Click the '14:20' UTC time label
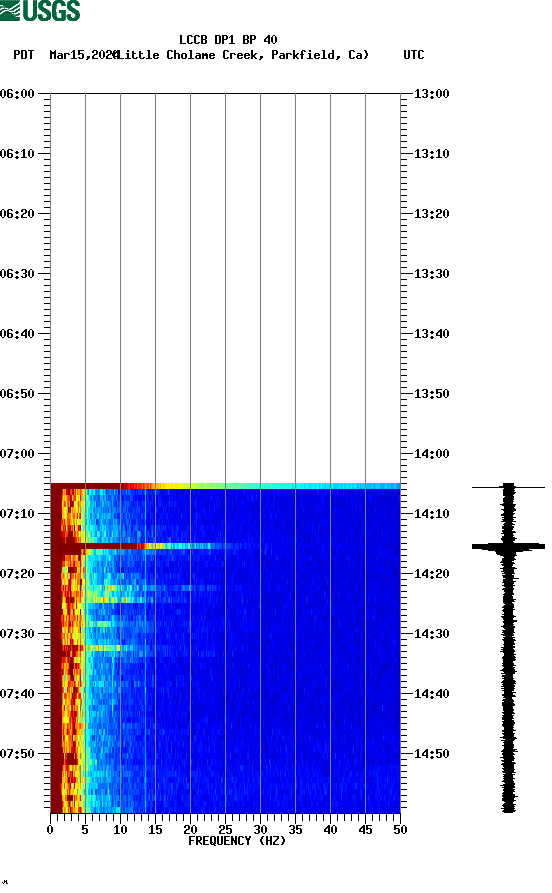 point(431,574)
